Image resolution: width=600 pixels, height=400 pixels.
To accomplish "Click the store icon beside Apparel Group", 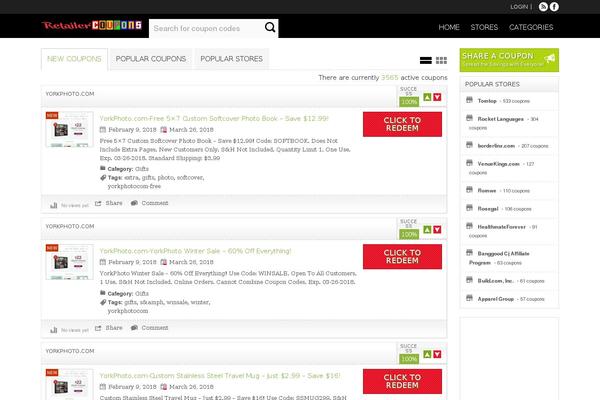I will tap(470, 298).
